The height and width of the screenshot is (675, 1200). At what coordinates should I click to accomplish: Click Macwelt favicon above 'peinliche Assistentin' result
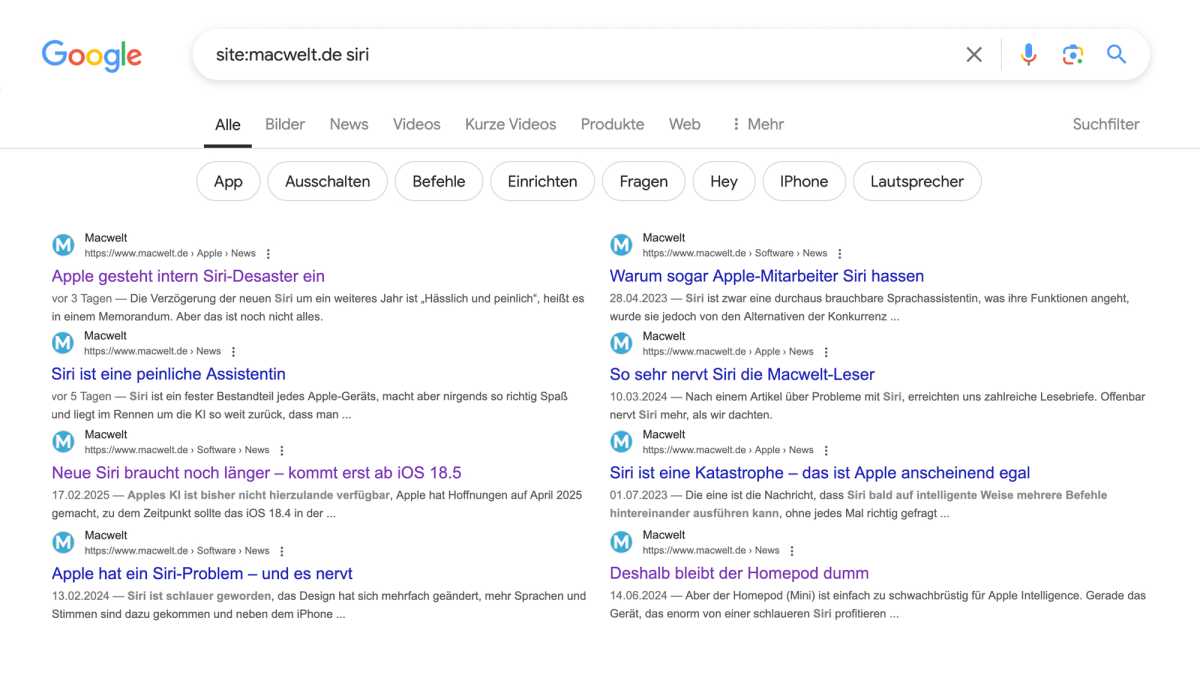click(x=63, y=343)
